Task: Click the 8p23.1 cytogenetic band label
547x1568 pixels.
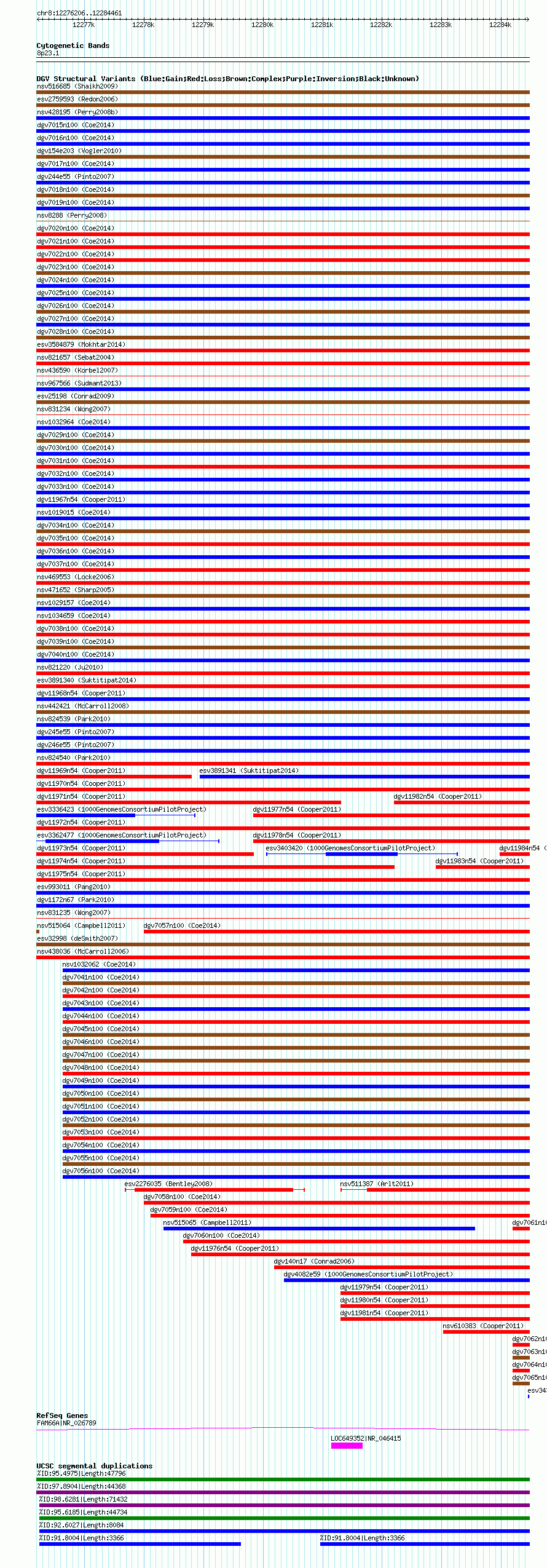Action: tap(48, 53)
